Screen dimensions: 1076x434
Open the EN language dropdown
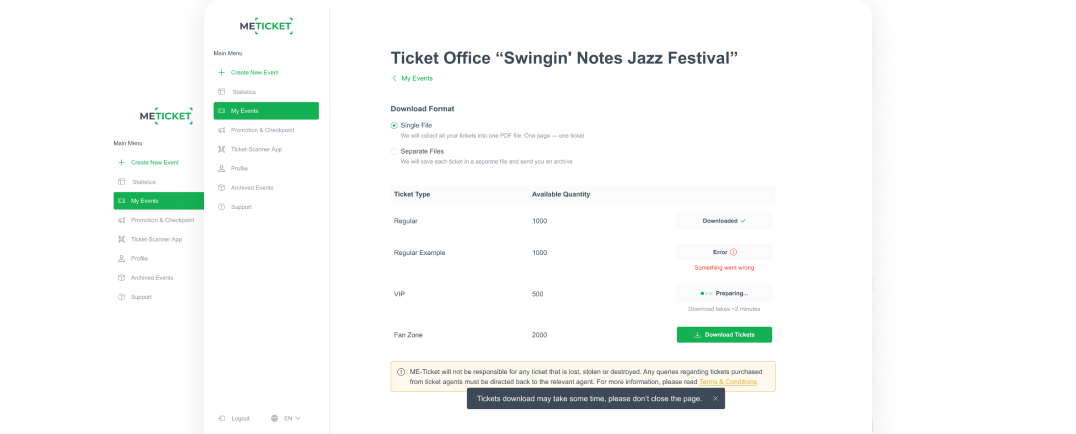(292, 418)
